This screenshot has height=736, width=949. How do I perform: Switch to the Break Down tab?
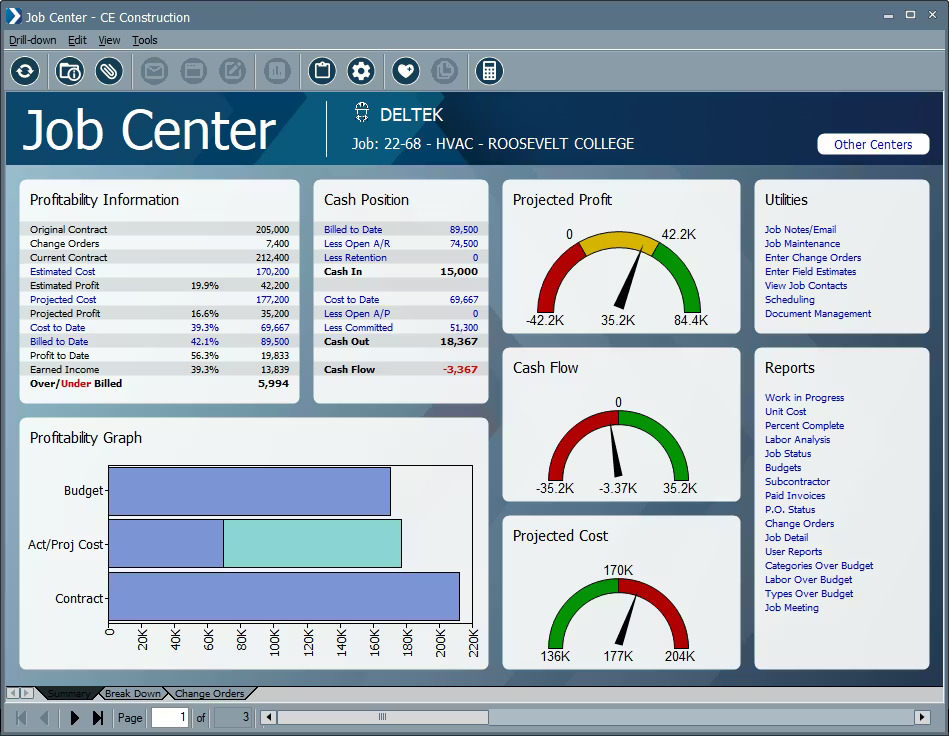point(132,693)
